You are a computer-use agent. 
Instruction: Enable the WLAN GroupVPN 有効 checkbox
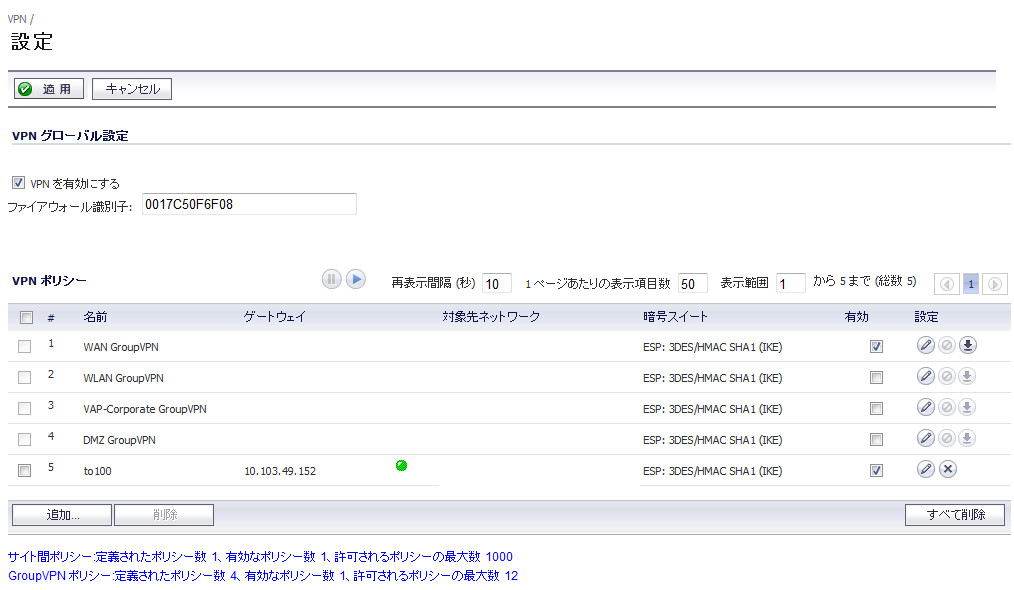[x=876, y=378]
